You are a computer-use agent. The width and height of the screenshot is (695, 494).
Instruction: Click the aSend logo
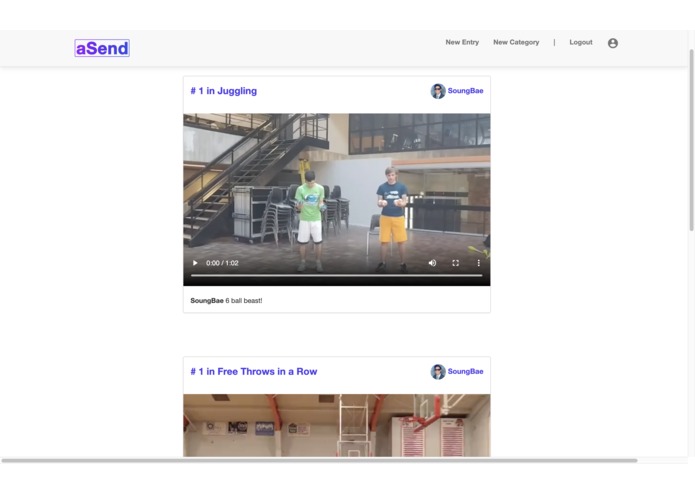click(x=102, y=48)
